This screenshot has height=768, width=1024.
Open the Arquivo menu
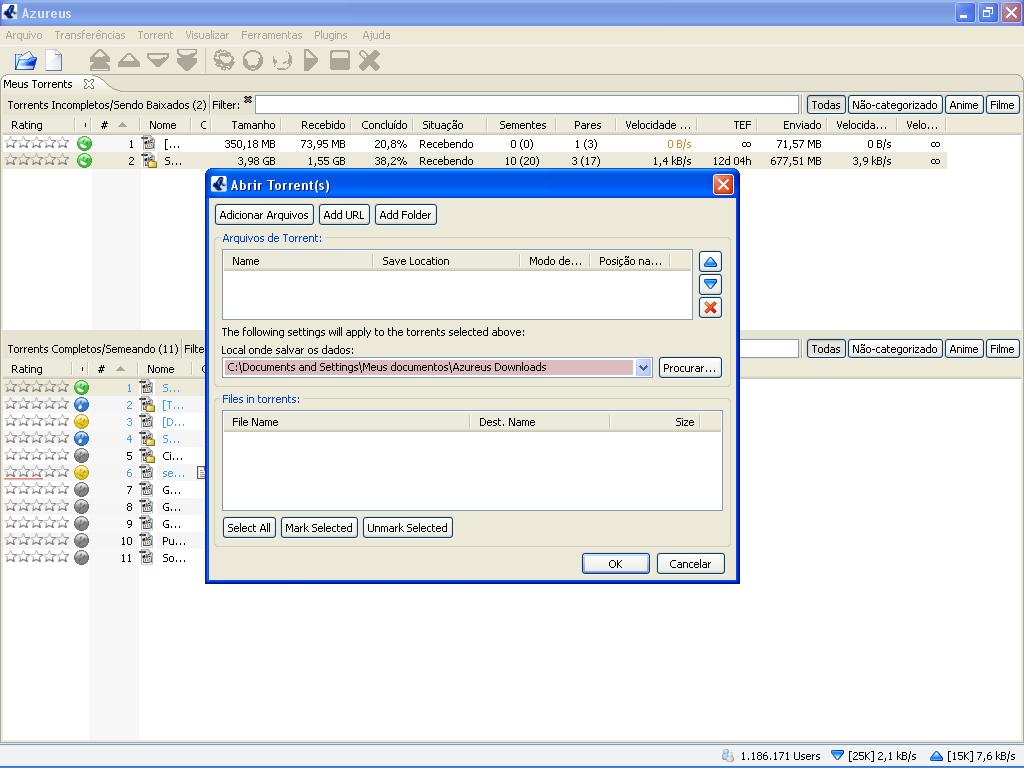[x=24, y=35]
